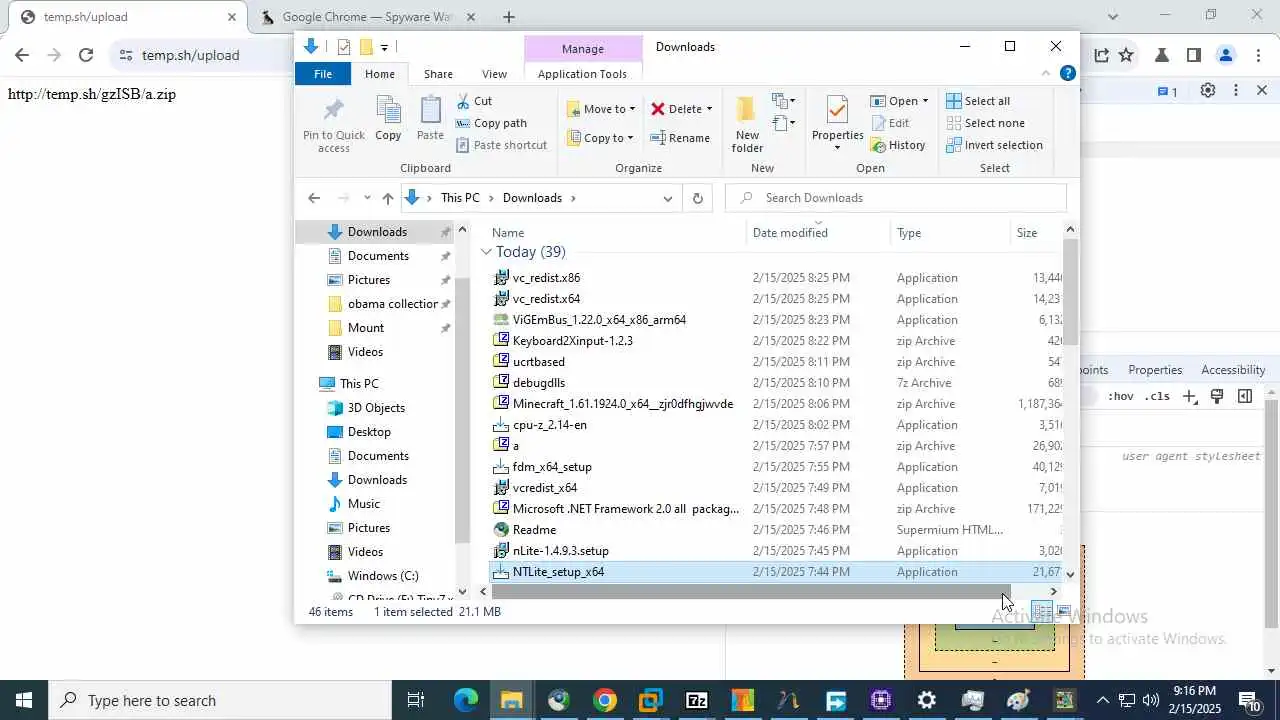Image resolution: width=1280 pixels, height=720 pixels.
Task: Click Select none in ribbon
Action: pyautogui.click(x=985, y=123)
